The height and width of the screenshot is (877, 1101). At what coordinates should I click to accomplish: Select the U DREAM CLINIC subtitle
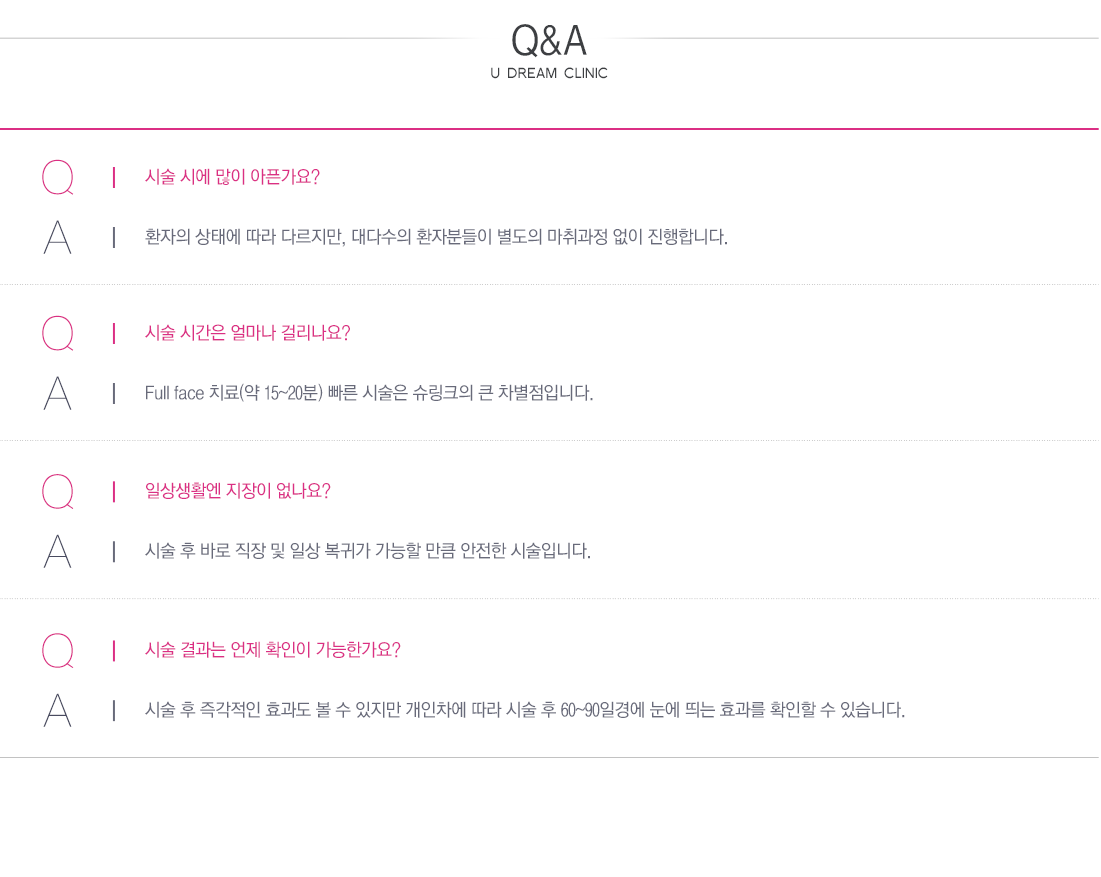coord(548,73)
